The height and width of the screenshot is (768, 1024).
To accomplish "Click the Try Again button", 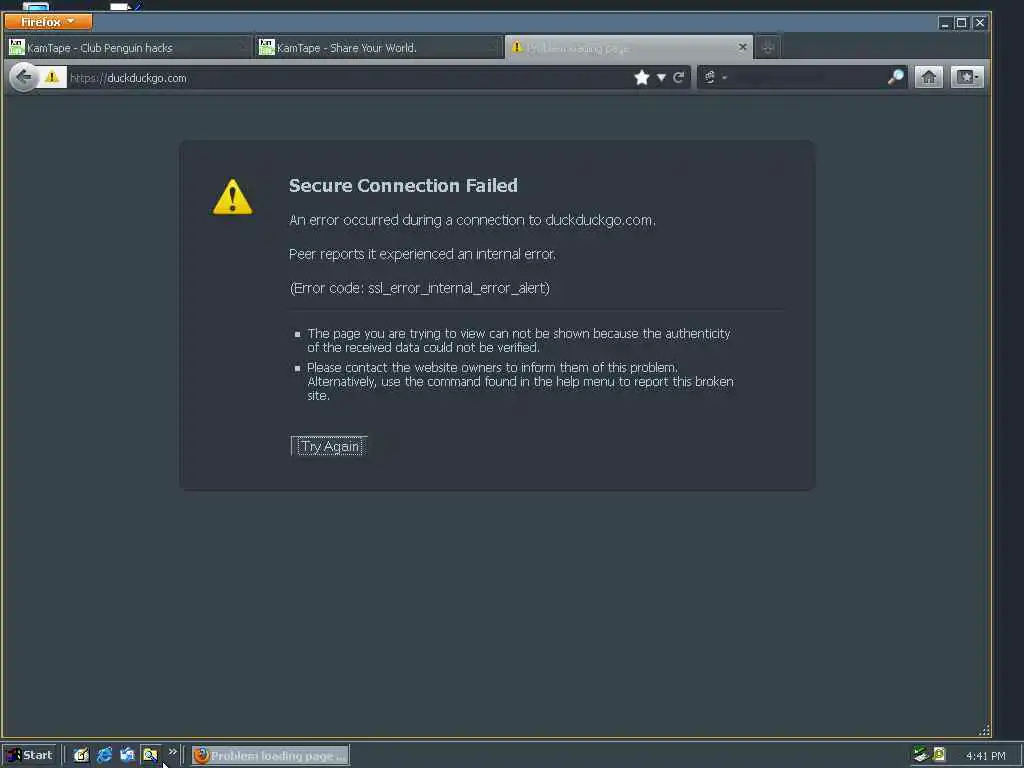I will 329,446.
